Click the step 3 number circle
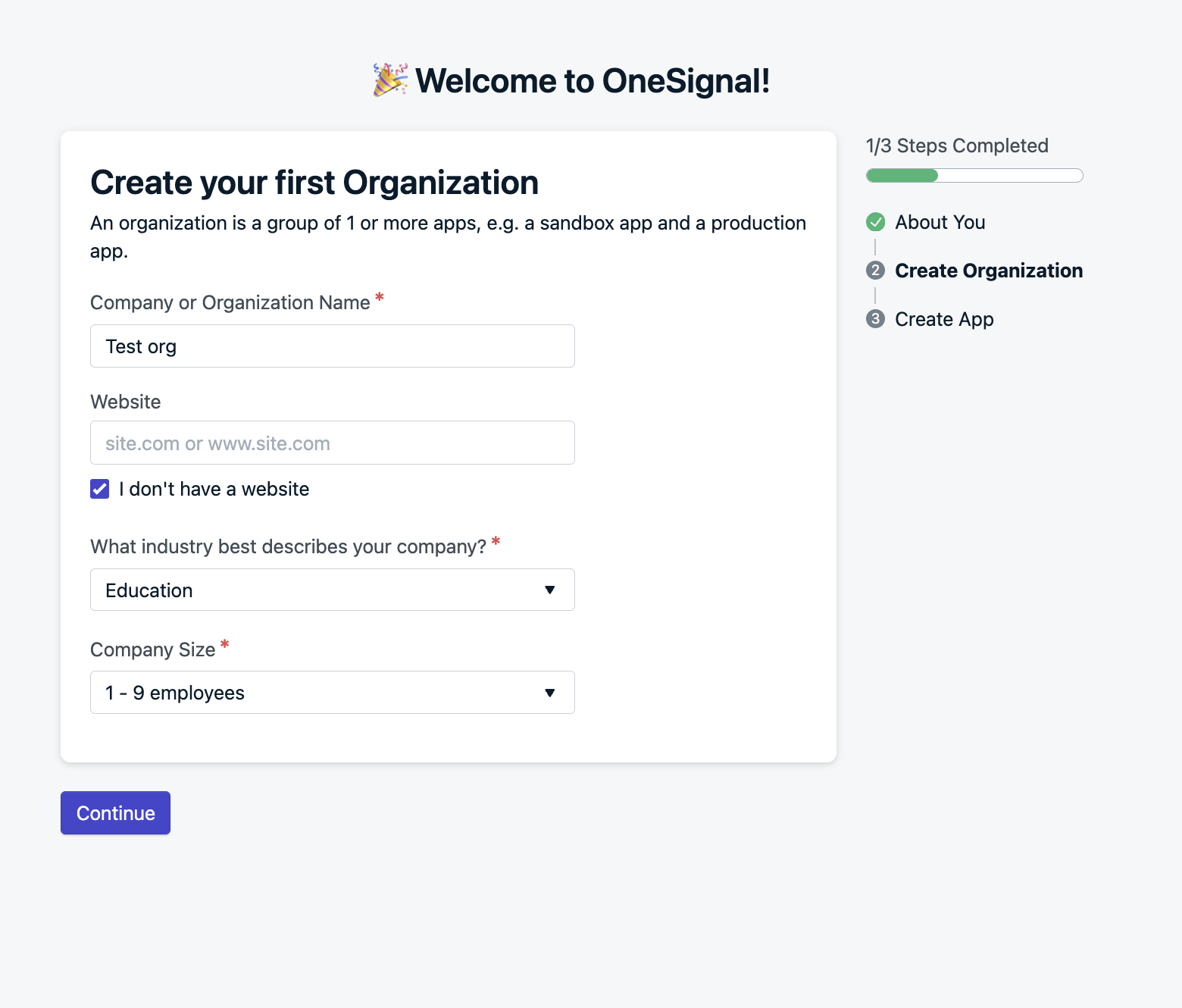 (875, 319)
